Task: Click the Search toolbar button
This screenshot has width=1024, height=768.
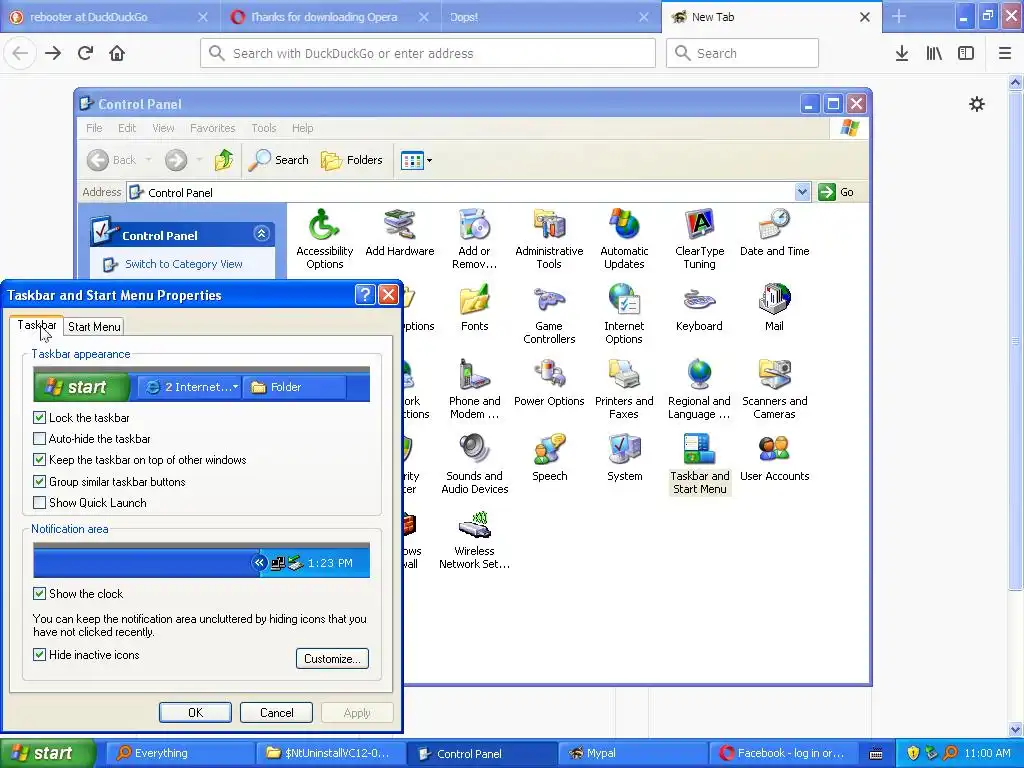Action: click(279, 160)
